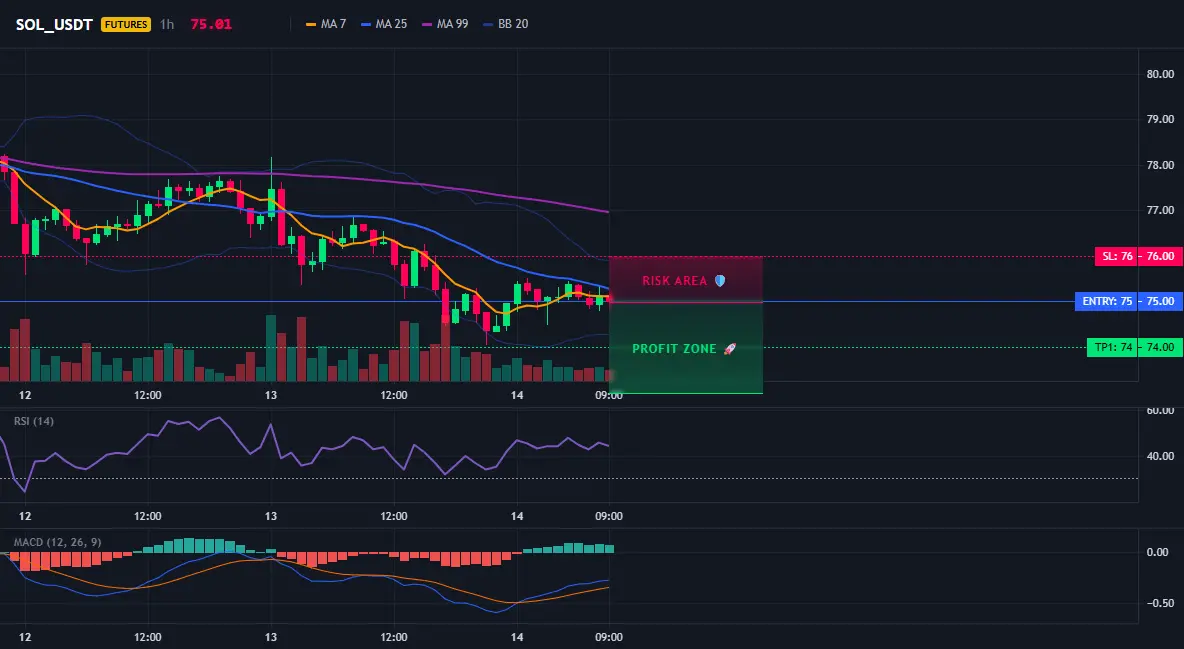Click the 12 date label under the MACD pane
The image size is (1184, 649).
(25, 637)
